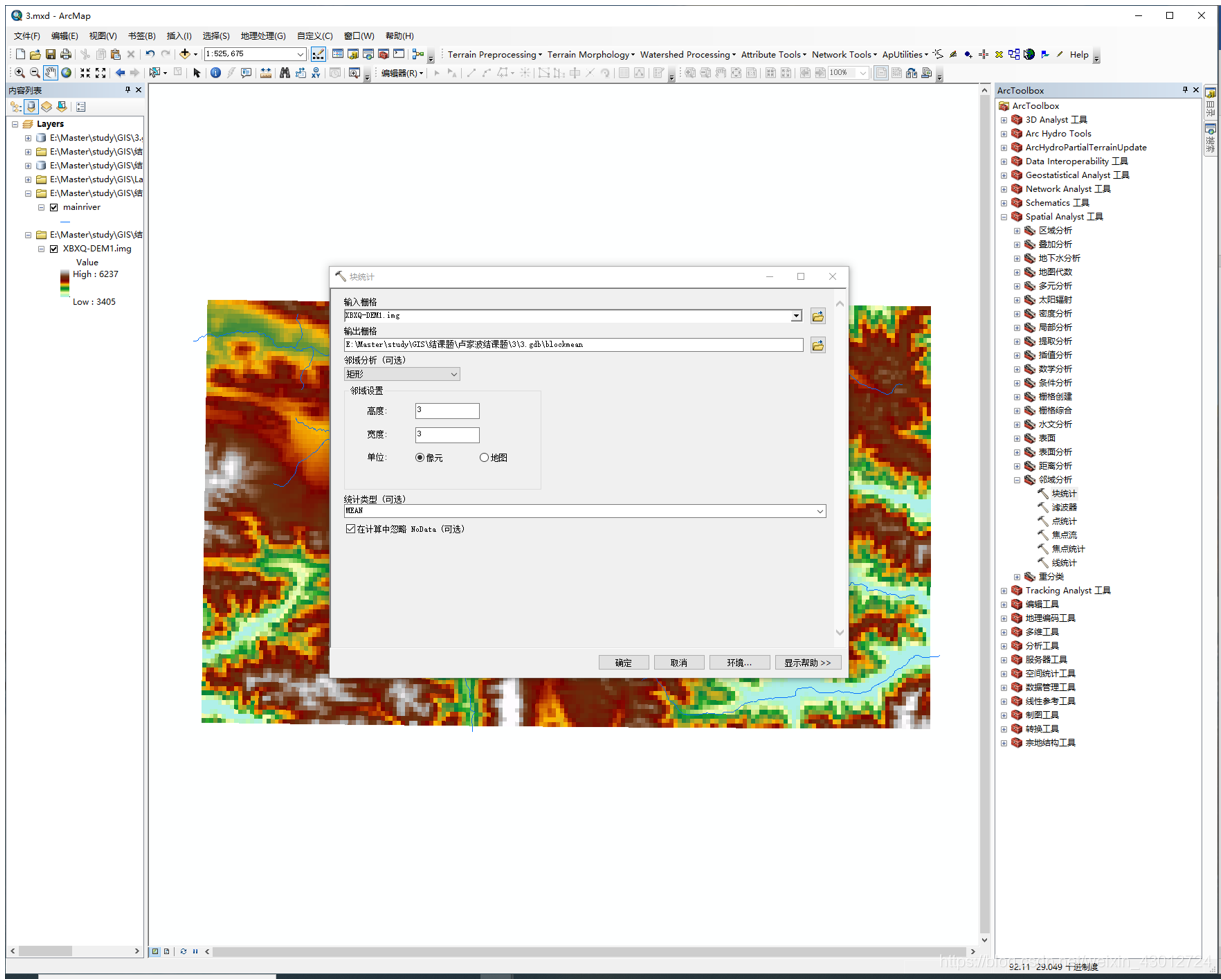Click the 显示帮助 >> button
1221x980 pixels.
click(x=808, y=663)
